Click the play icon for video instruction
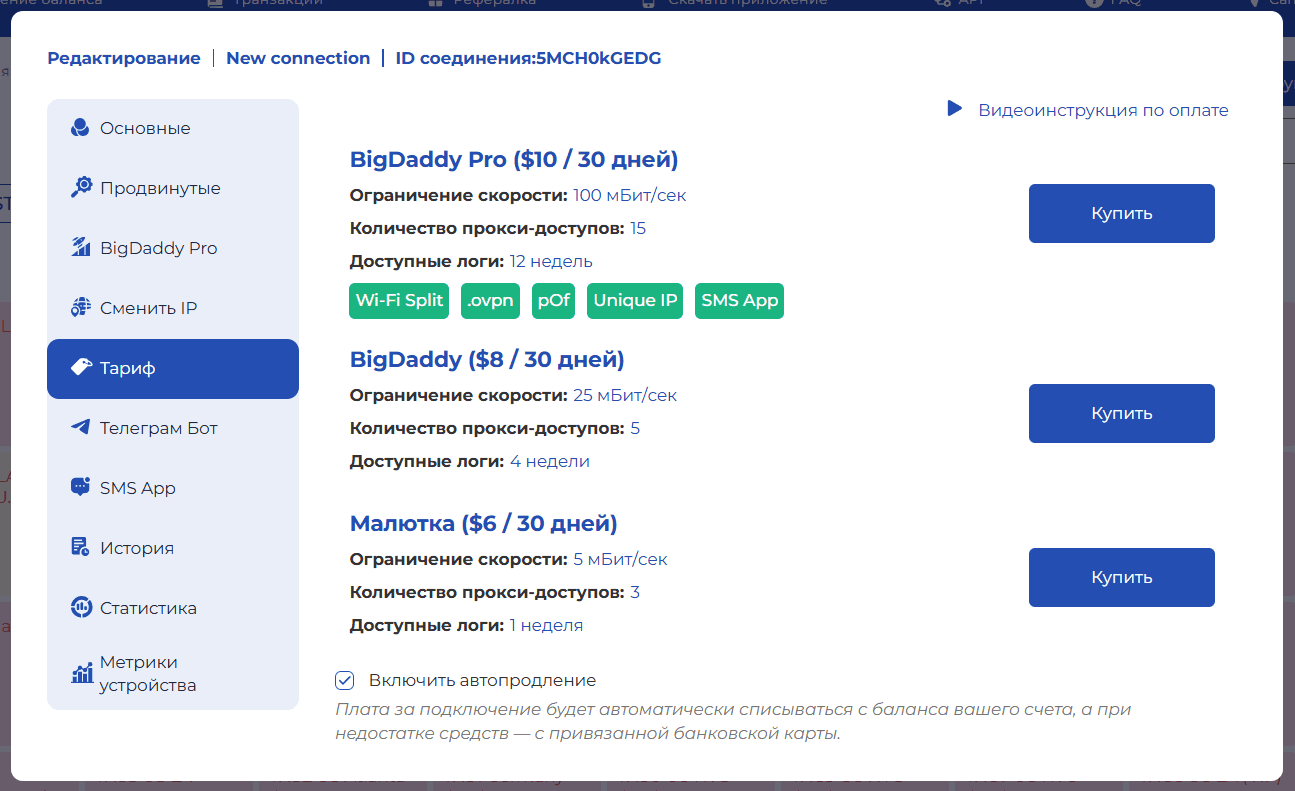The height and width of the screenshot is (791, 1295). coord(955,109)
